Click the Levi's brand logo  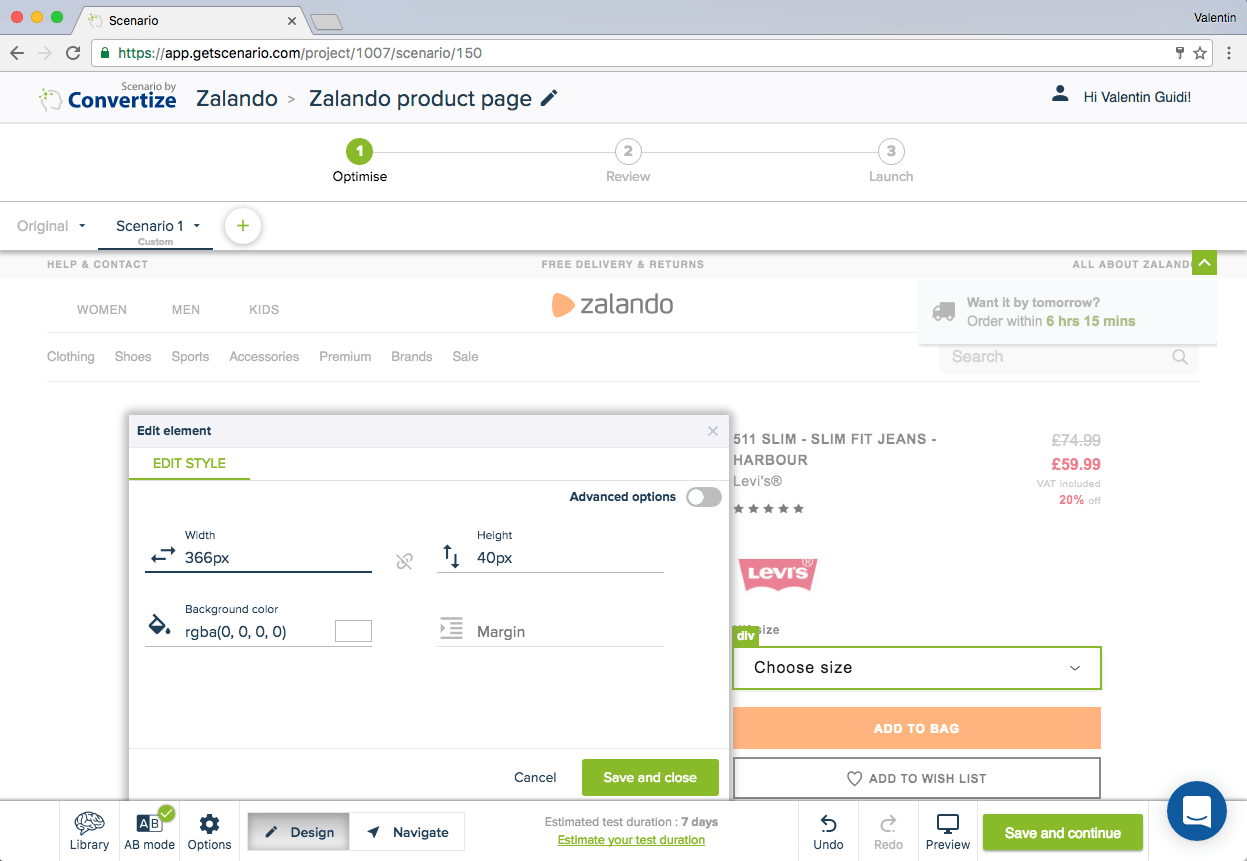[x=777, y=573]
